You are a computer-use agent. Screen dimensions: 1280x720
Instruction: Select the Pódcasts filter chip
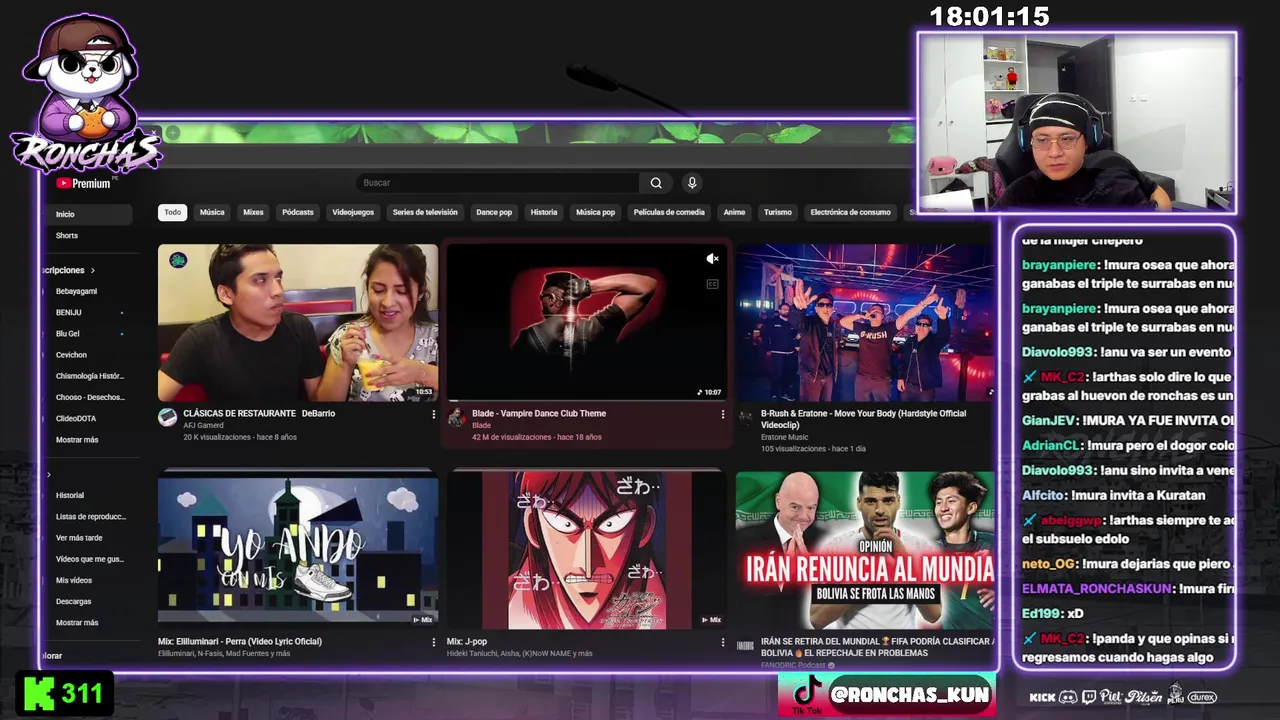pyautogui.click(x=297, y=212)
